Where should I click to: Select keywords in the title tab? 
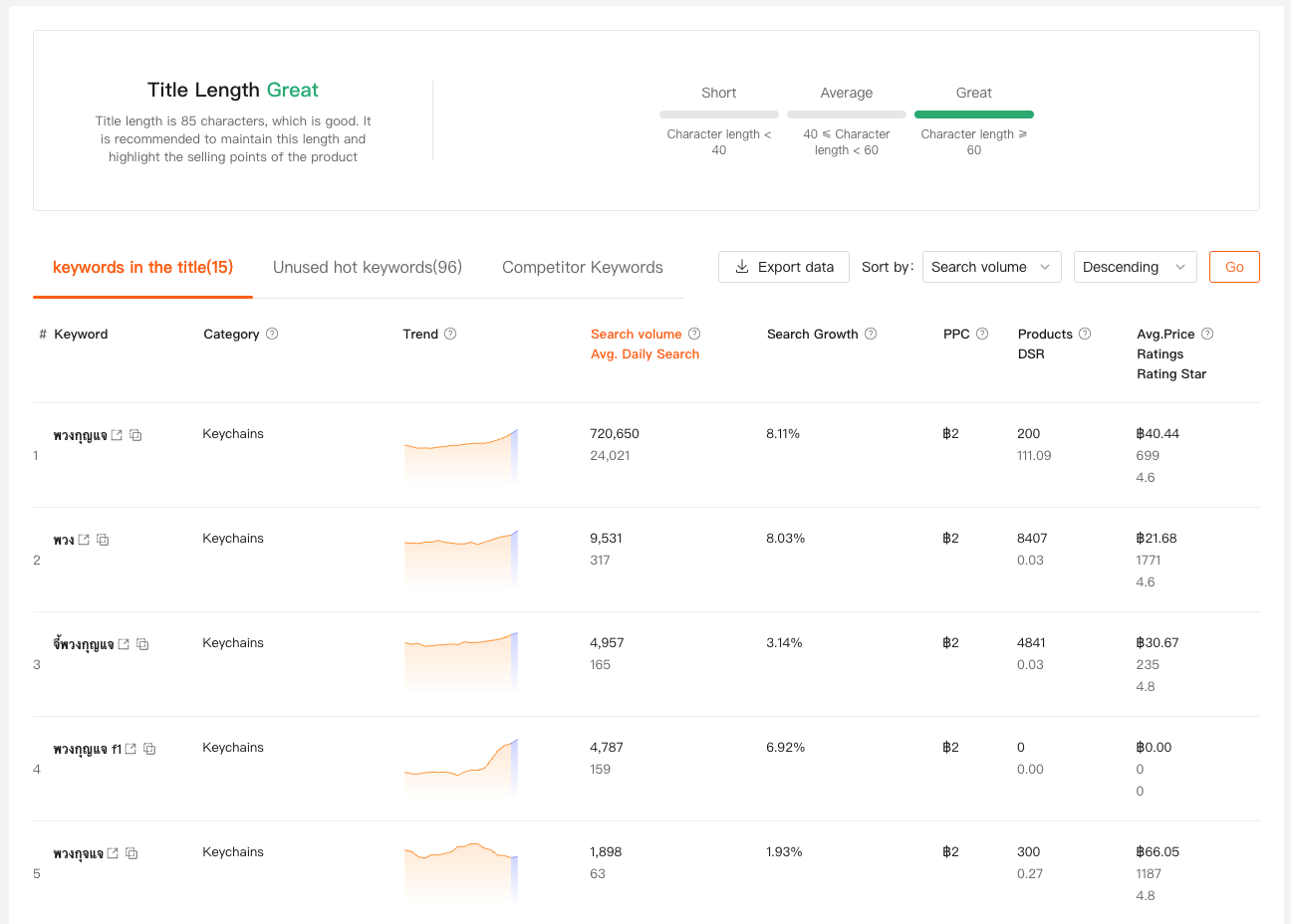coord(142,267)
